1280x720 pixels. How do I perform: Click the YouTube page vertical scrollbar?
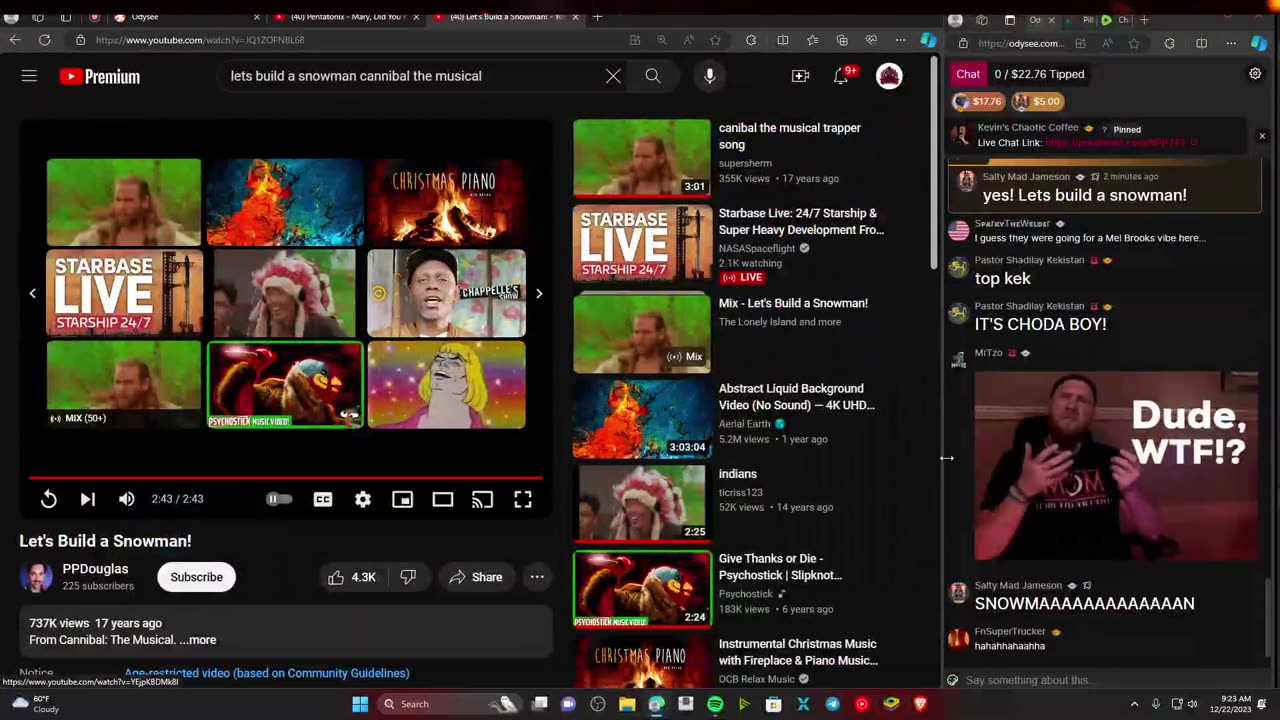pyautogui.click(x=935, y=165)
